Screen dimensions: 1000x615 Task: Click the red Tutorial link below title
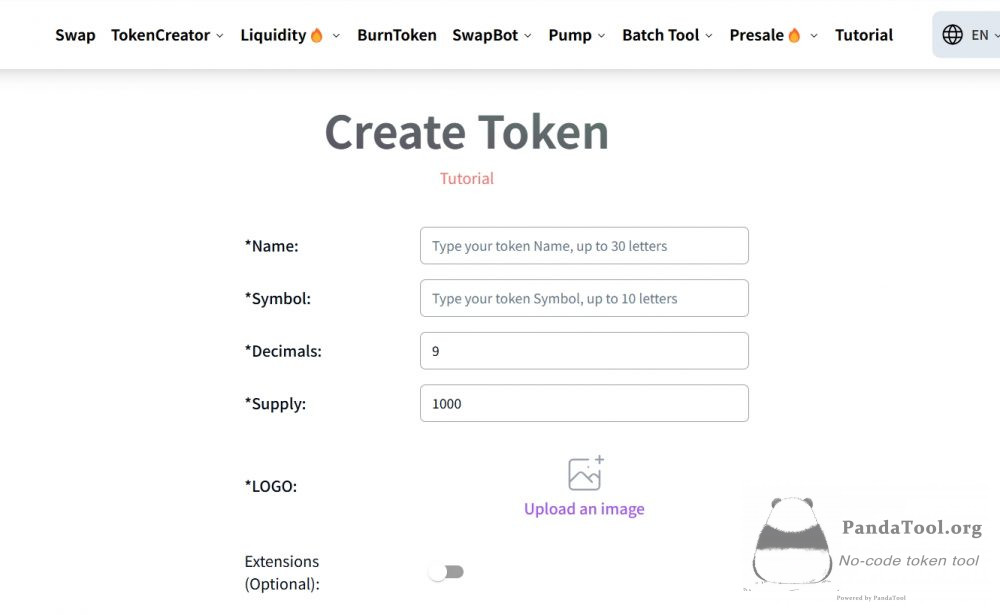467,179
